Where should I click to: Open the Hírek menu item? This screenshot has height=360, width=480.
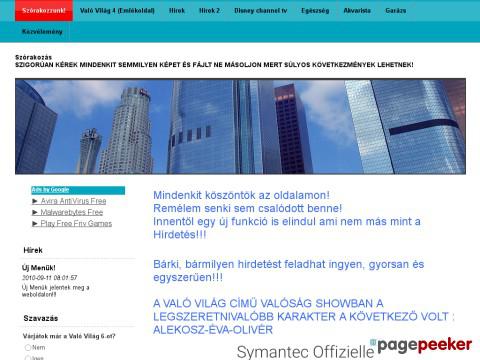pyautogui.click(x=177, y=11)
